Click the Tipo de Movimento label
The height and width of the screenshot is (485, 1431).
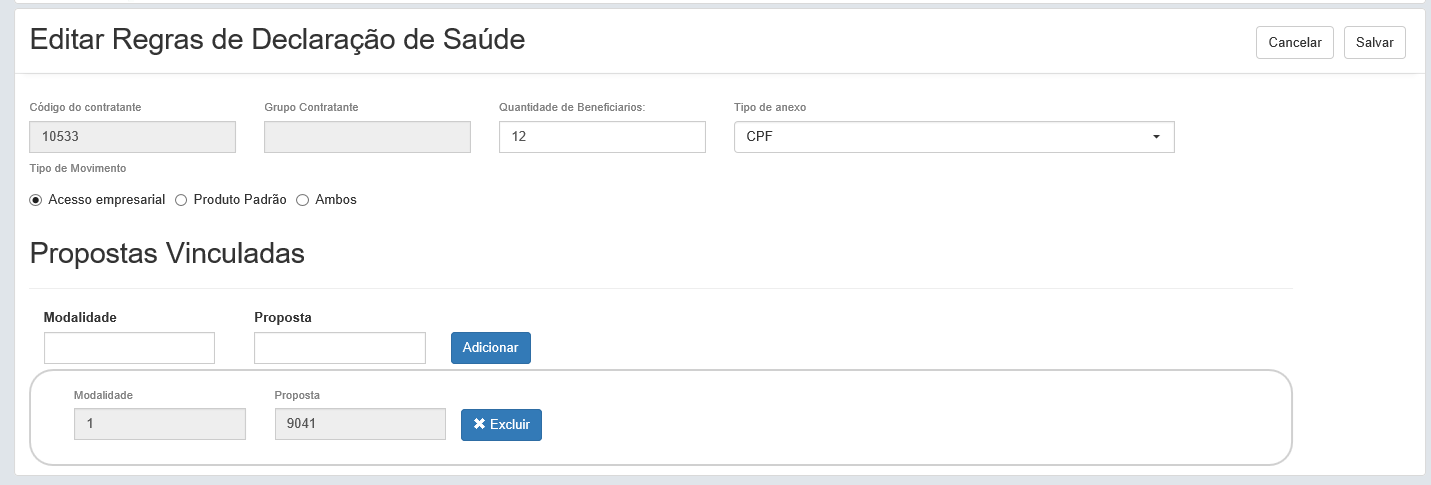(78, 168)
